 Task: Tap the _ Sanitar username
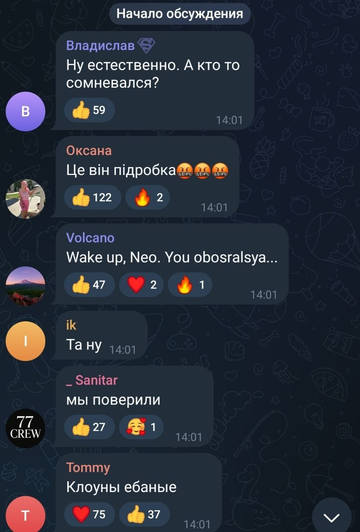[x=92, y=380]
